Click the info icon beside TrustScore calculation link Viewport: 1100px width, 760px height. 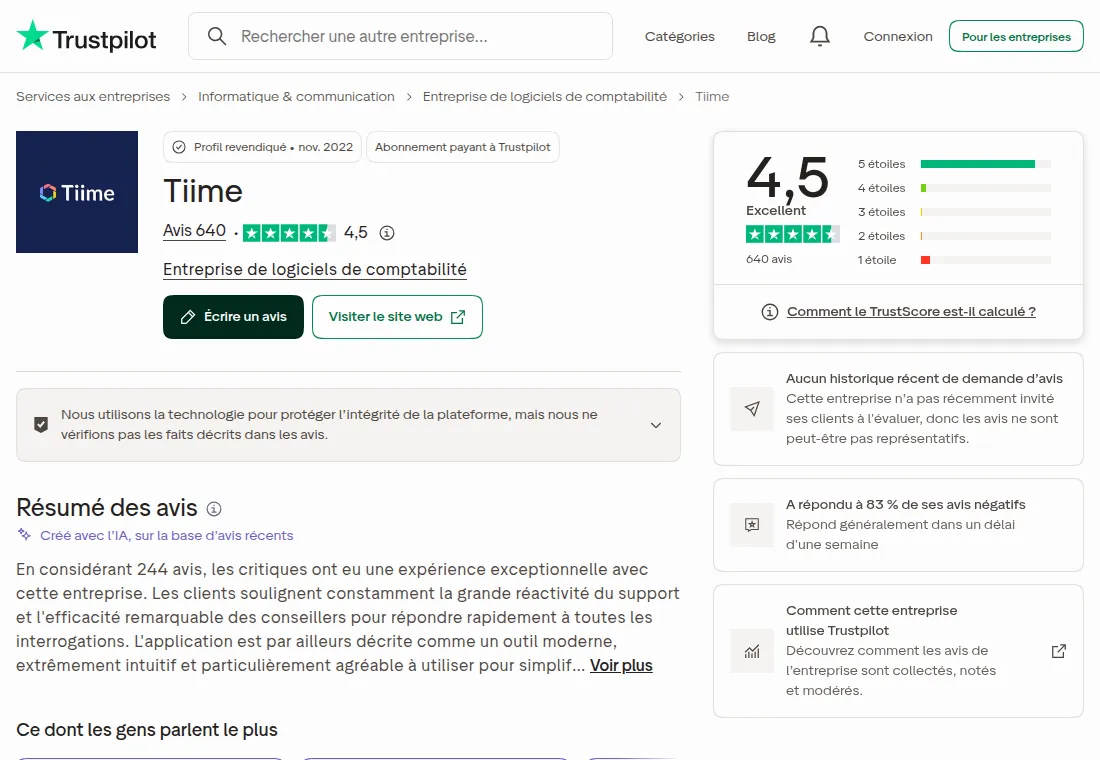[770, 312]
